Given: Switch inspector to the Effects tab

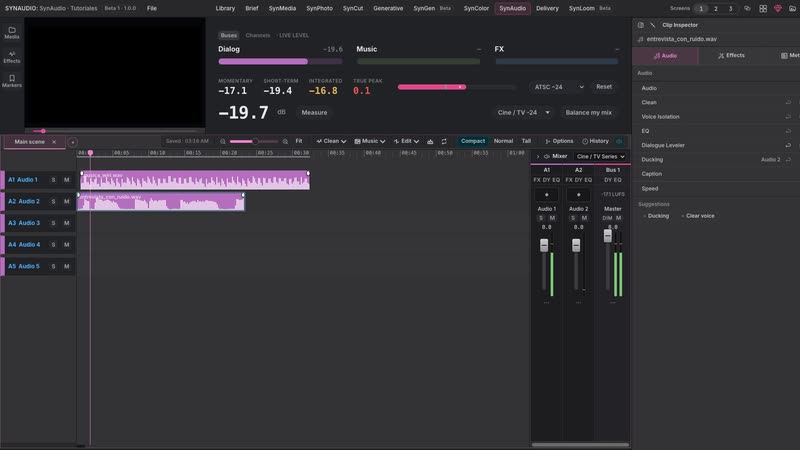Looking at the screenshot, I should [x=731, y=56].
